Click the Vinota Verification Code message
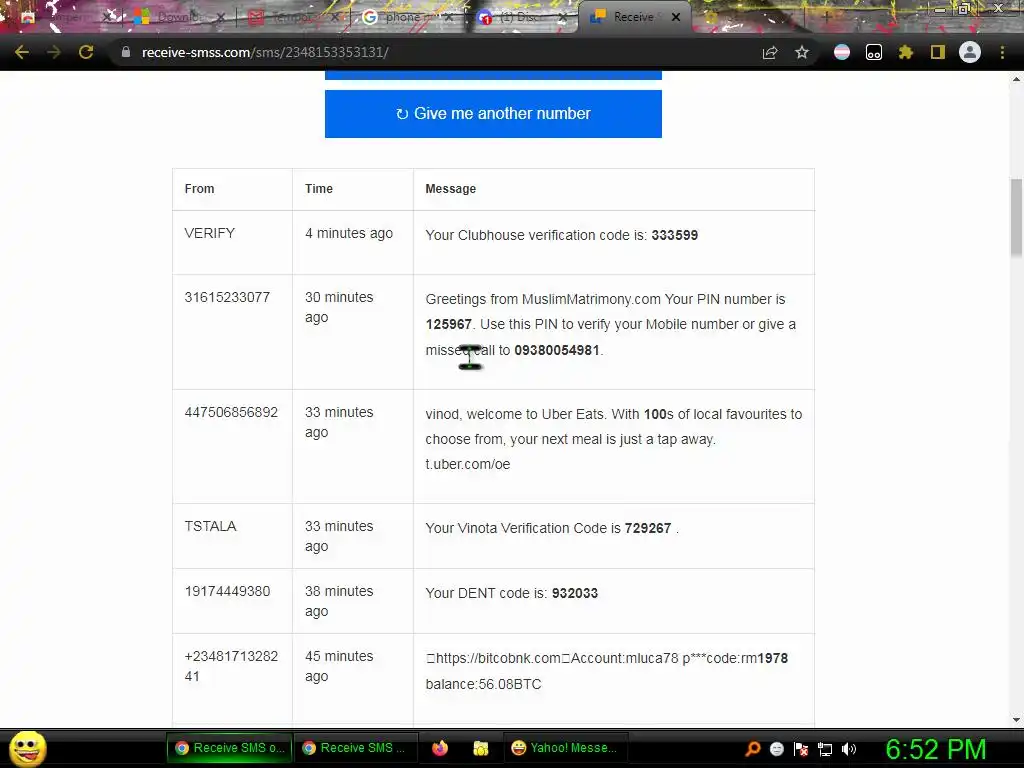Screen dimensions: 1024x768 (552, 528)
